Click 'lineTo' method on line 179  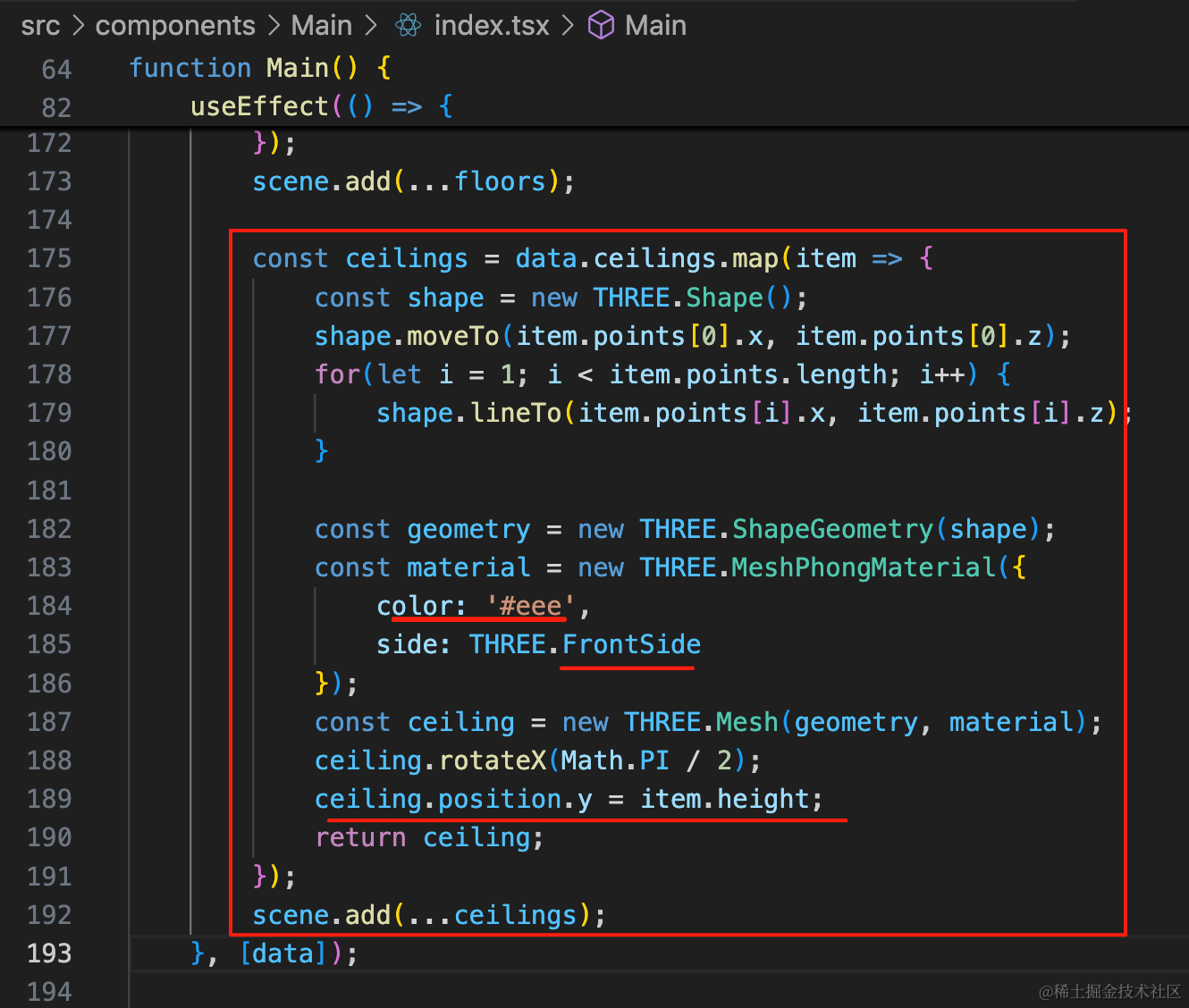[x=515, y=413]
